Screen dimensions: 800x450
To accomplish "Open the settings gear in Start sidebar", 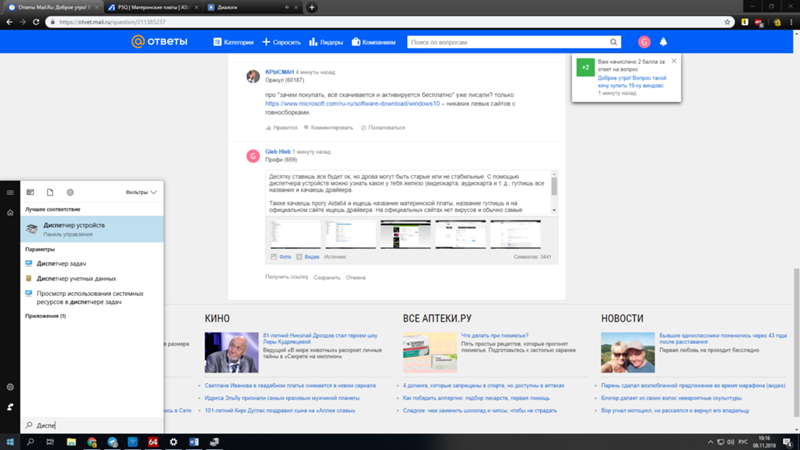I will coord(10,387).
